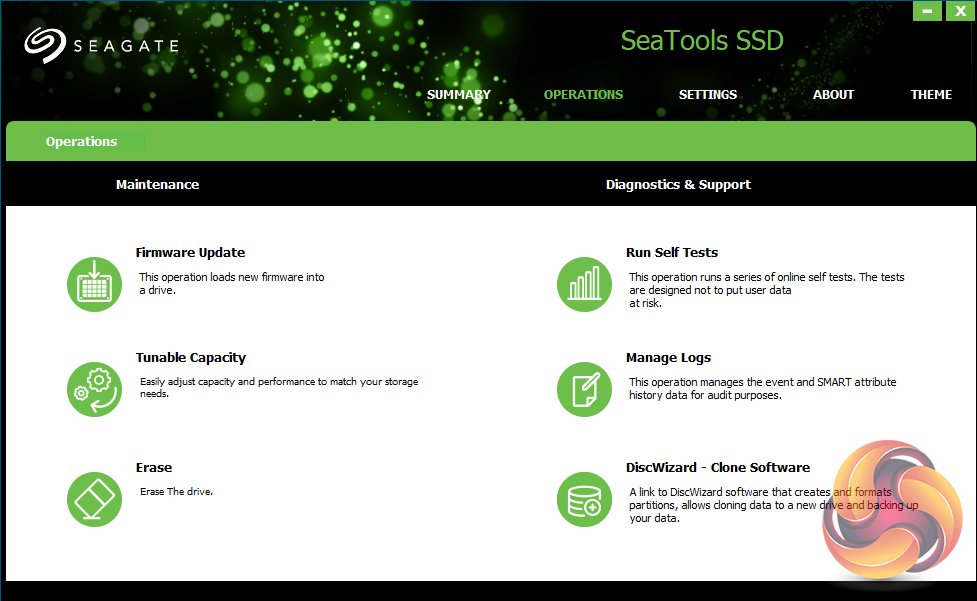Click 'Easily adjust capacity and performance' text

coord(279,387)
